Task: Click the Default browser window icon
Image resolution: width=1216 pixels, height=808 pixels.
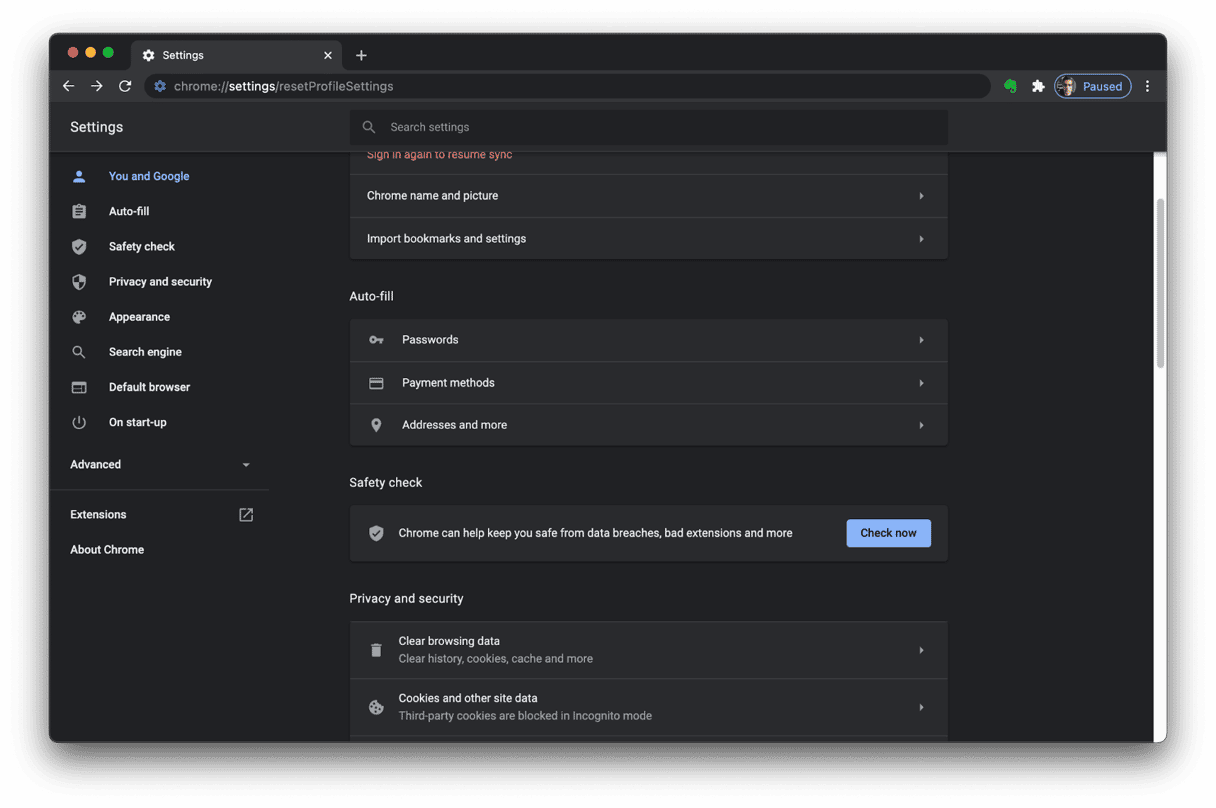Action: pos(79,387)
